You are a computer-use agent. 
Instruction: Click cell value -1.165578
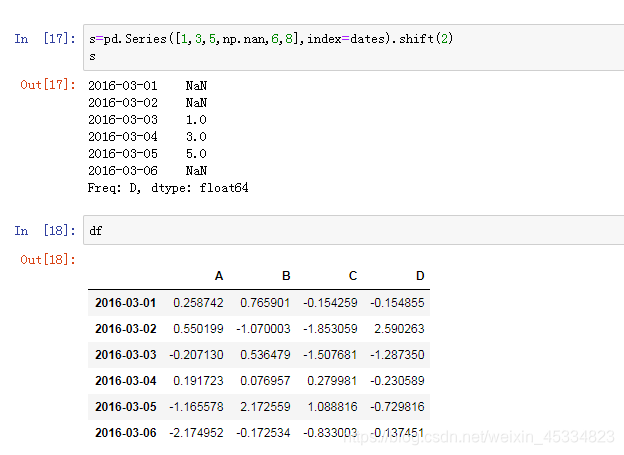tap(197, 407)
